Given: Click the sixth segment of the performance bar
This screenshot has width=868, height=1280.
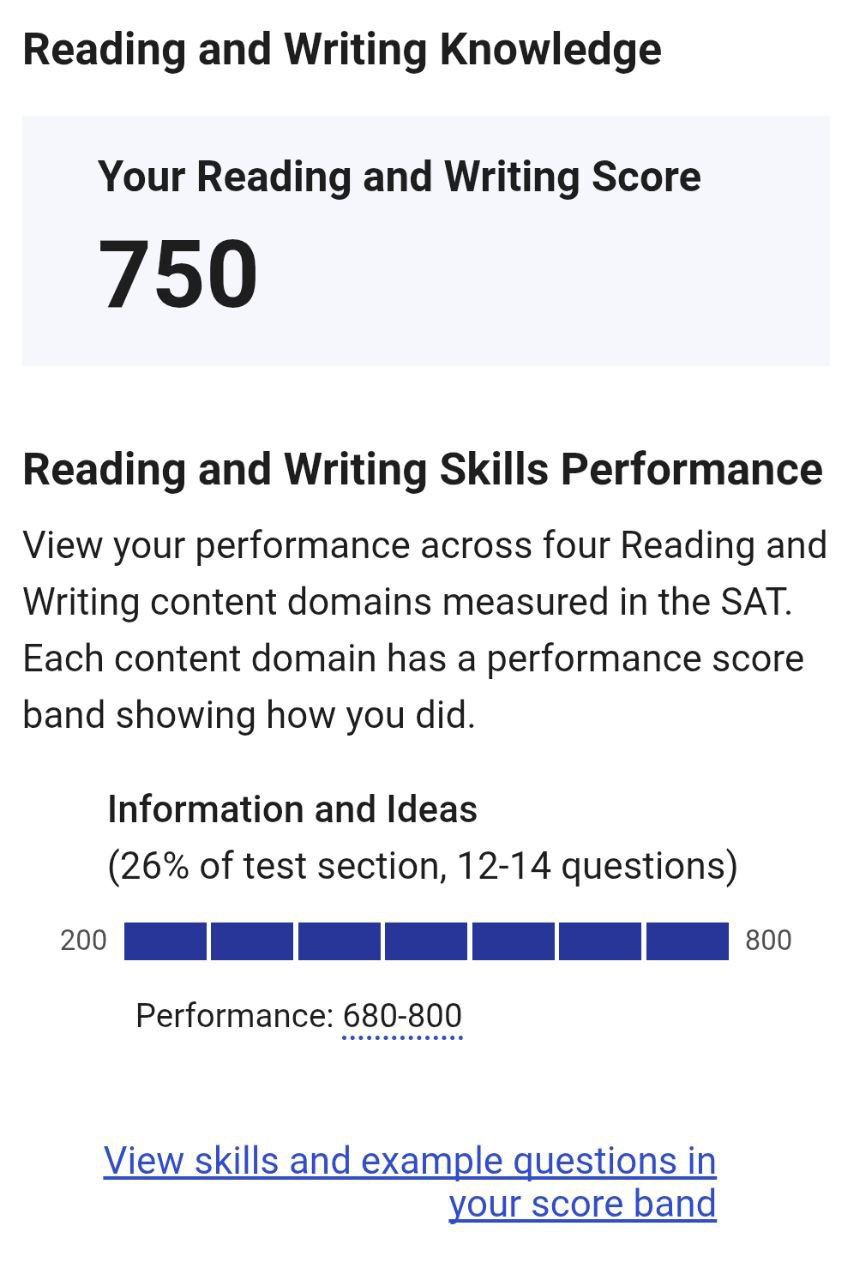Looking at the screenshot, I should [600, 939].
